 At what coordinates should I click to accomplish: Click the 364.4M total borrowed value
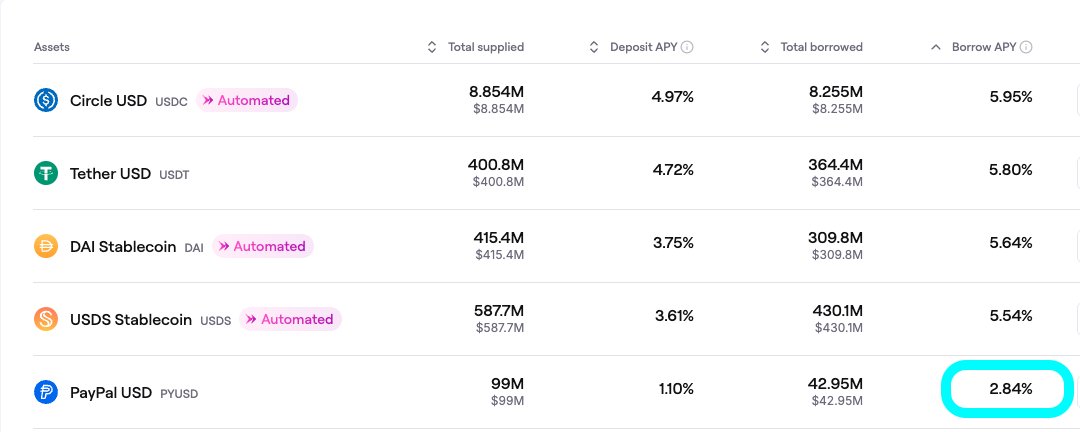click(835, 165)
